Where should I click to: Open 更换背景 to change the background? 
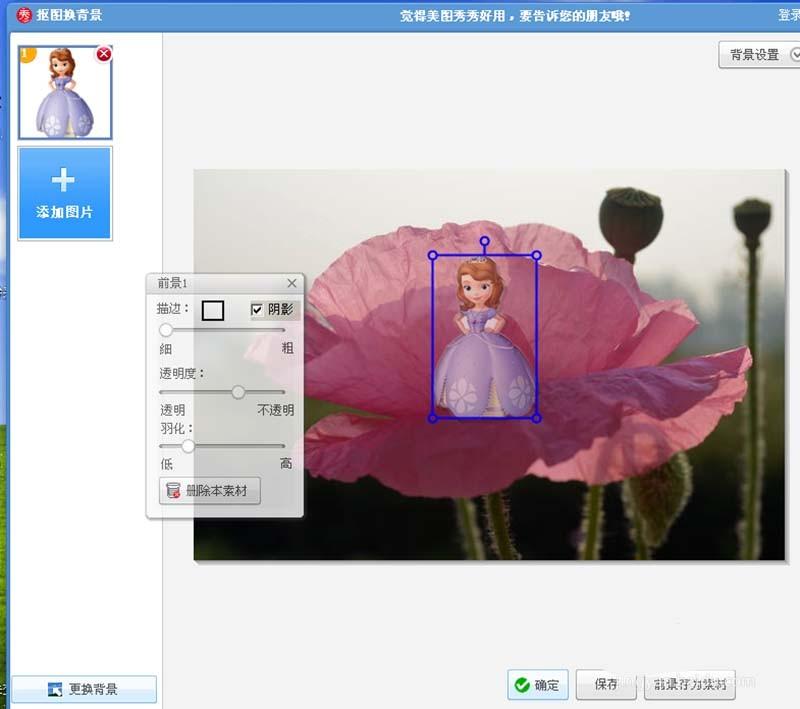(83, 689)
